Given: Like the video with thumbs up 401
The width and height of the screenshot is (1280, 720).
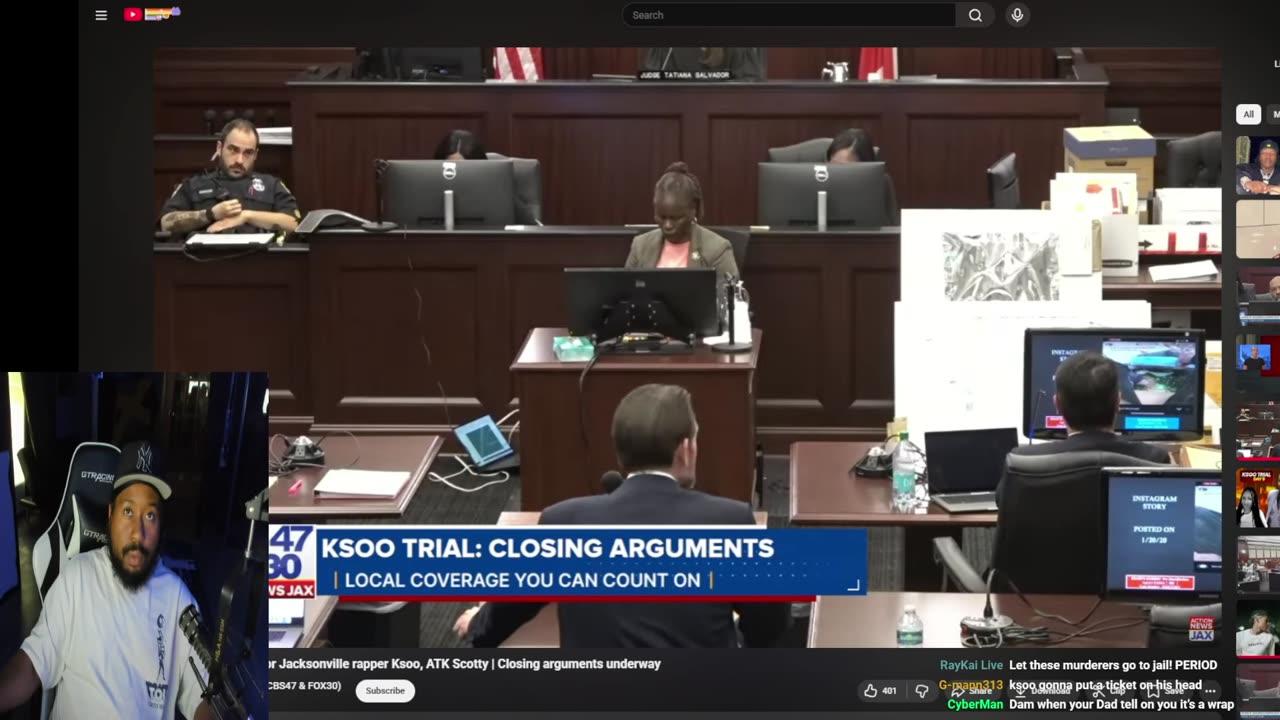Looking at the screenshot, I should pos(881,691).
